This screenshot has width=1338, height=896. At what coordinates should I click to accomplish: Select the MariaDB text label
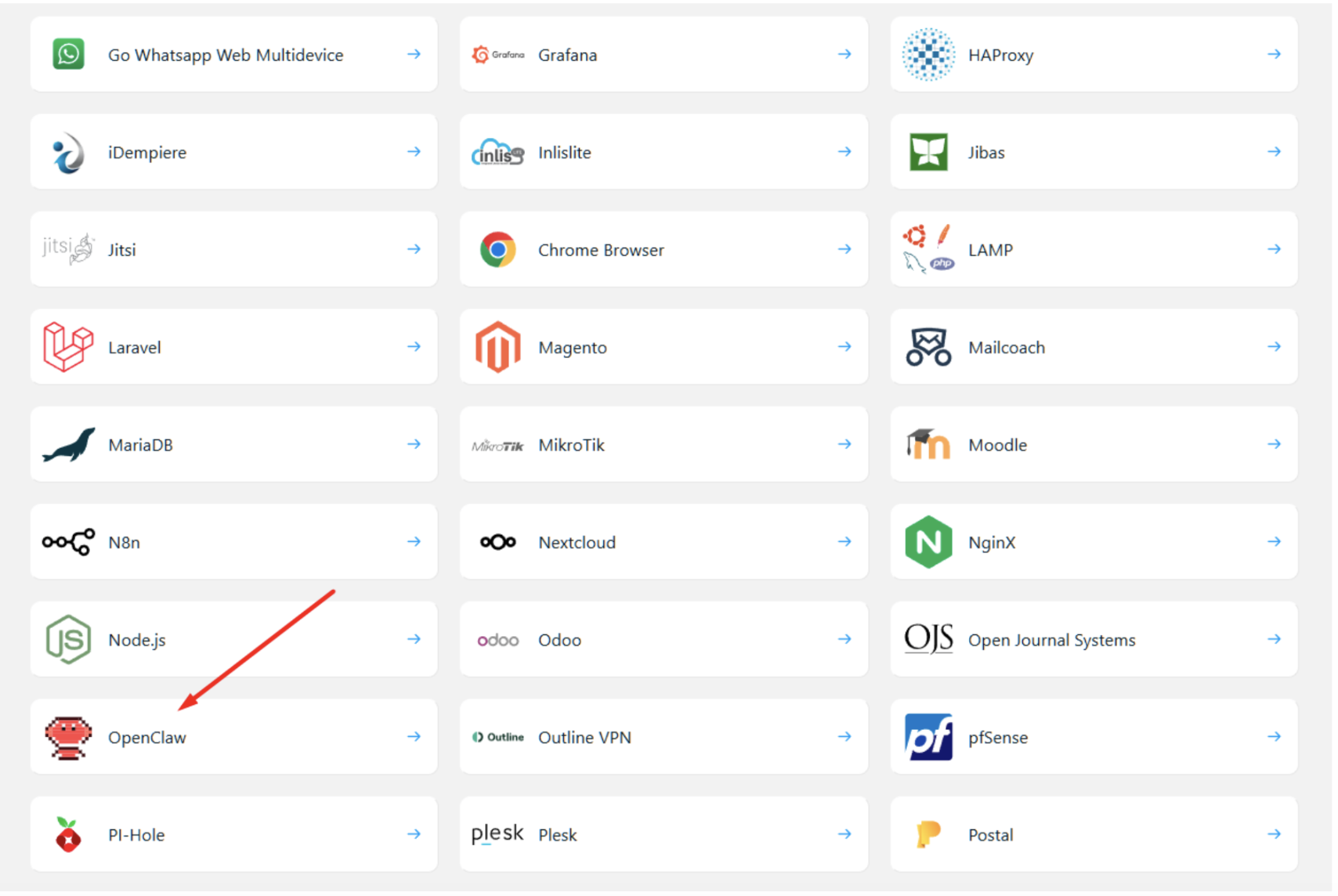coord(140,445)
